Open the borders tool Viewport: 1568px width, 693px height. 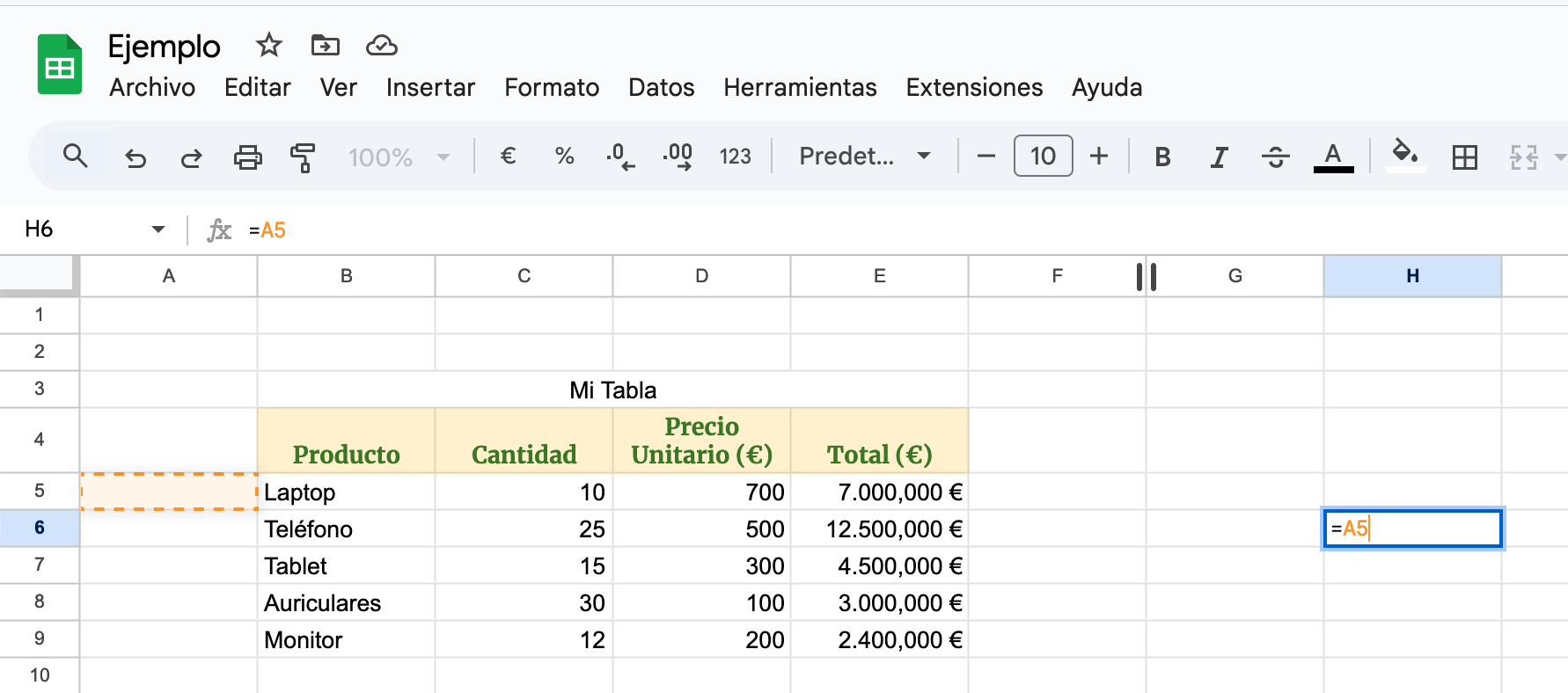pyautogui.click(x=1464, y=157)
